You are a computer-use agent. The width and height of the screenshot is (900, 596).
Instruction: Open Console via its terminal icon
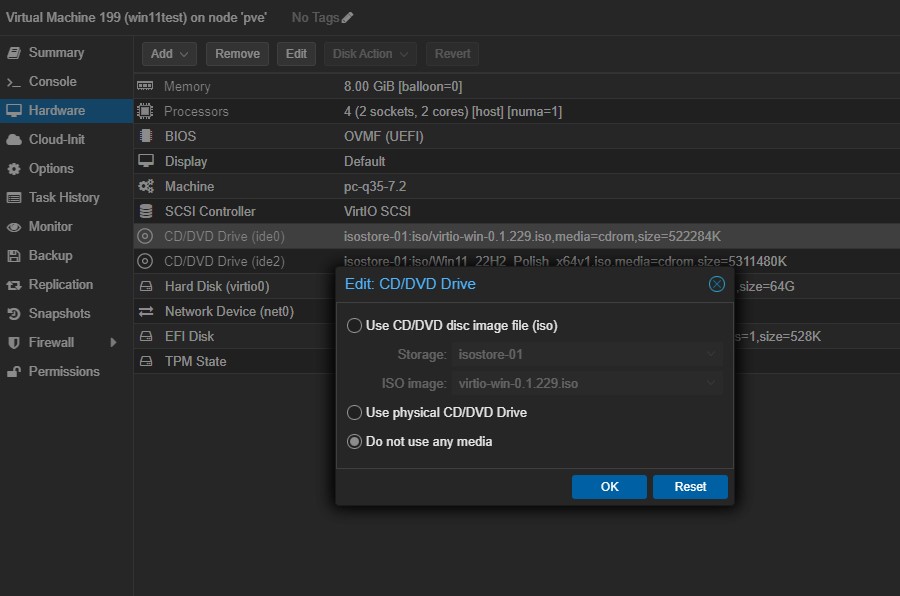[14, 82]
